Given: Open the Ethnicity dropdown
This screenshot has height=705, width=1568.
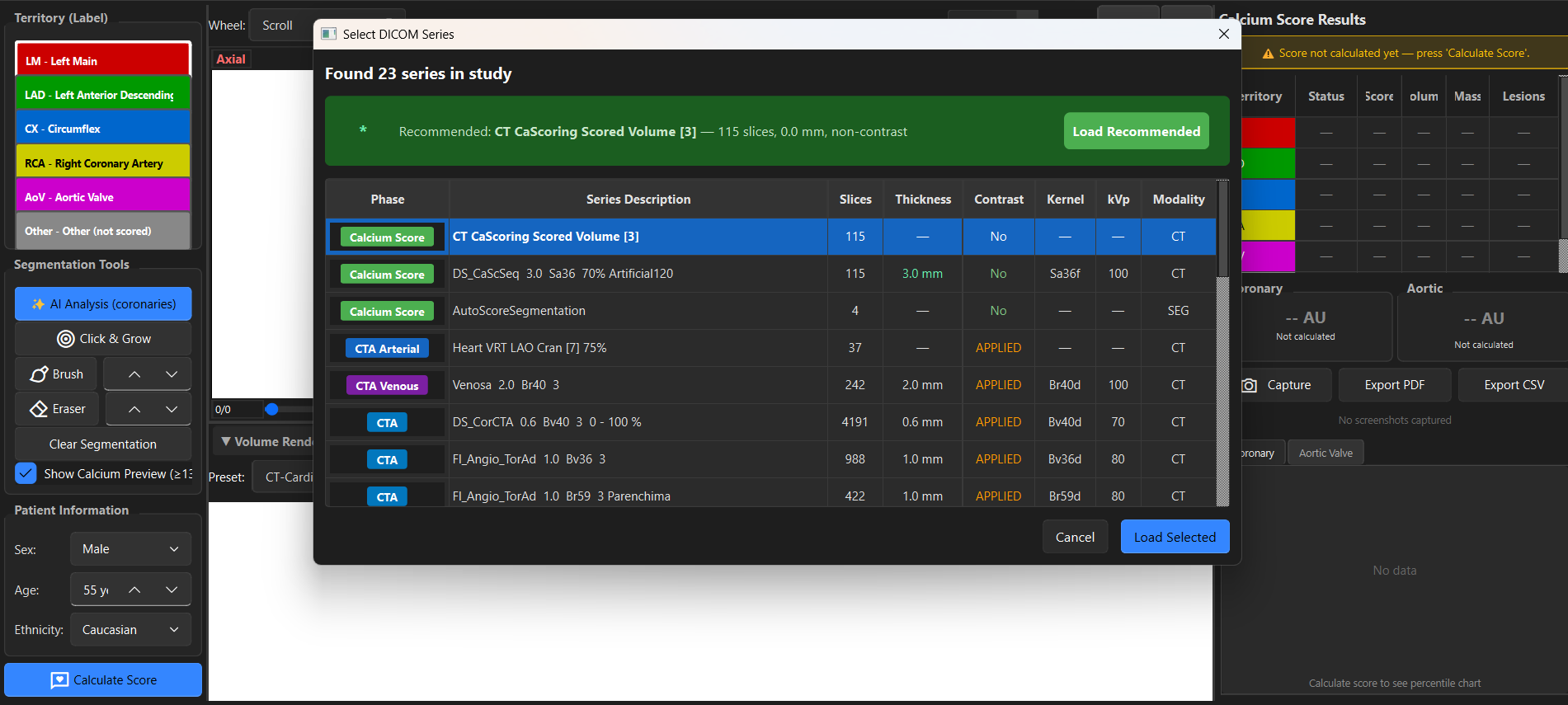Looking at the screenshot, I should pyautogui.click(x=130, y=630).
